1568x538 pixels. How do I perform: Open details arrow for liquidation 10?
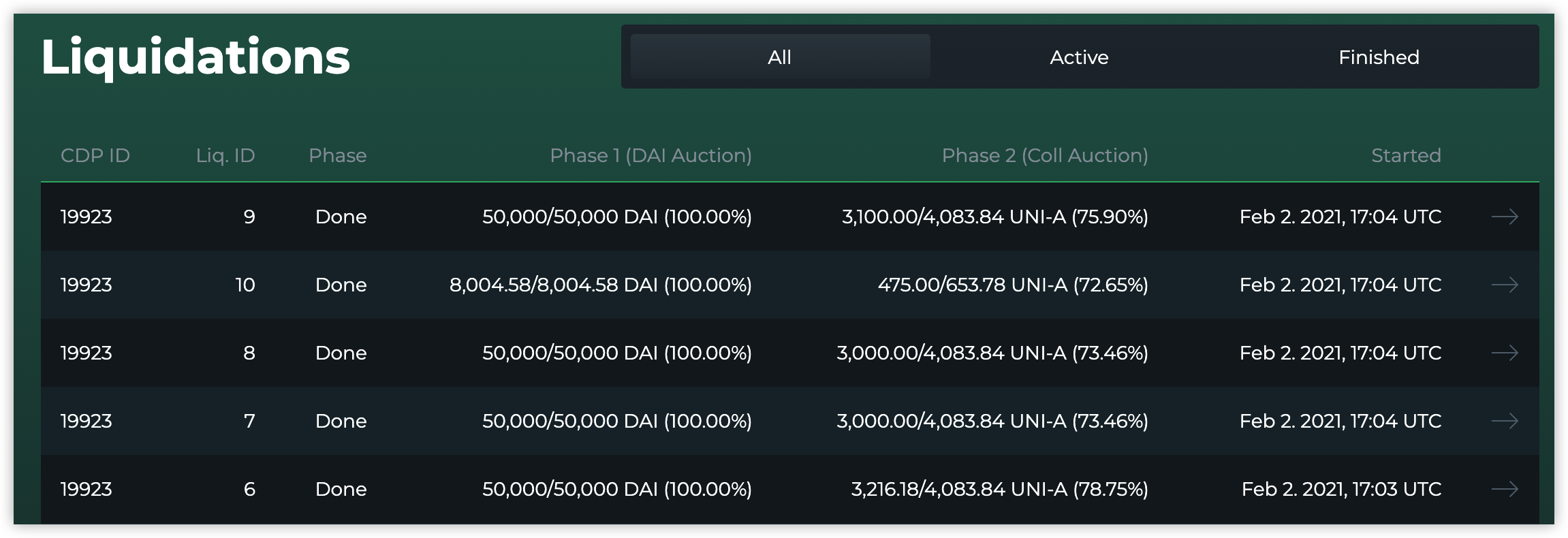click(x=1504, y=285)
